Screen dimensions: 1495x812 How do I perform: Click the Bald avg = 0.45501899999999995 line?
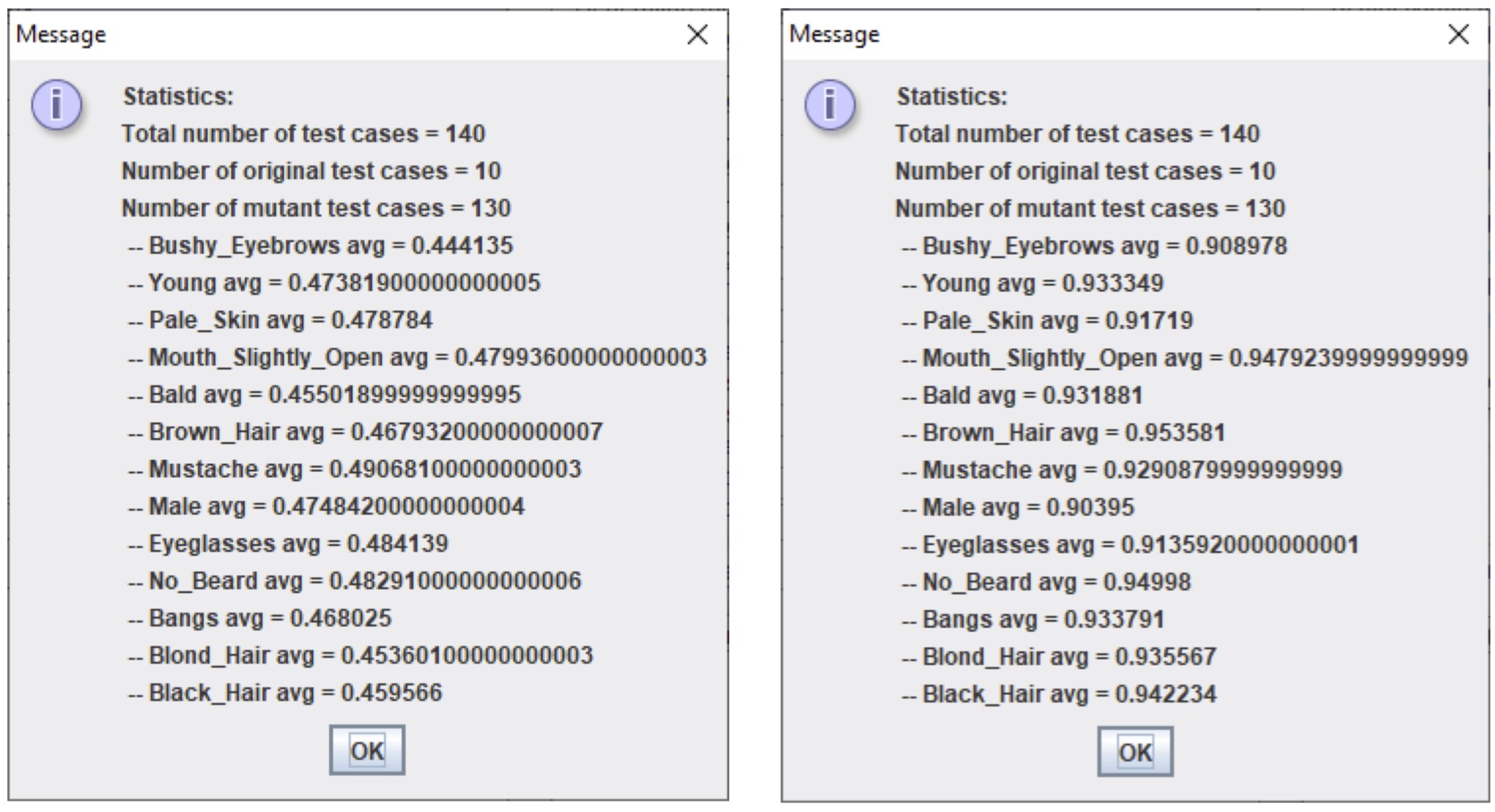[324, 394]
